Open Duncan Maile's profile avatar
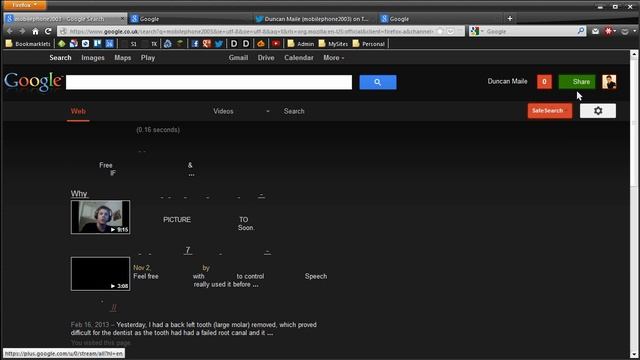 coord(609,82)
